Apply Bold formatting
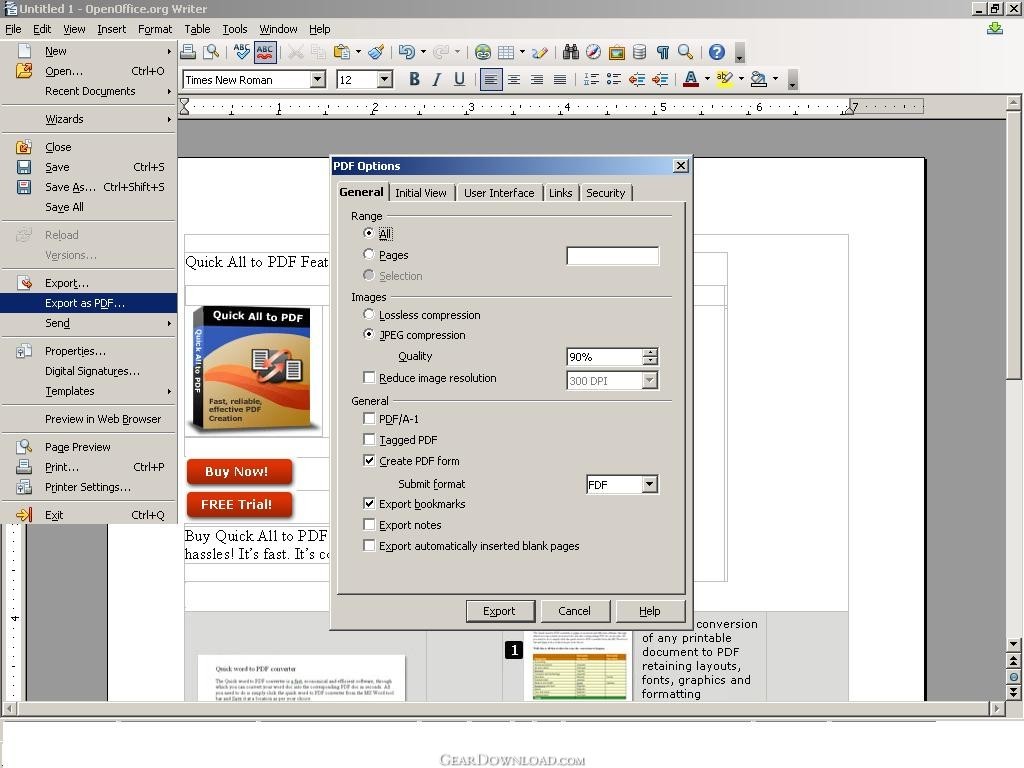Screen dimensions: 1024x768 click(x=414, y=79)
